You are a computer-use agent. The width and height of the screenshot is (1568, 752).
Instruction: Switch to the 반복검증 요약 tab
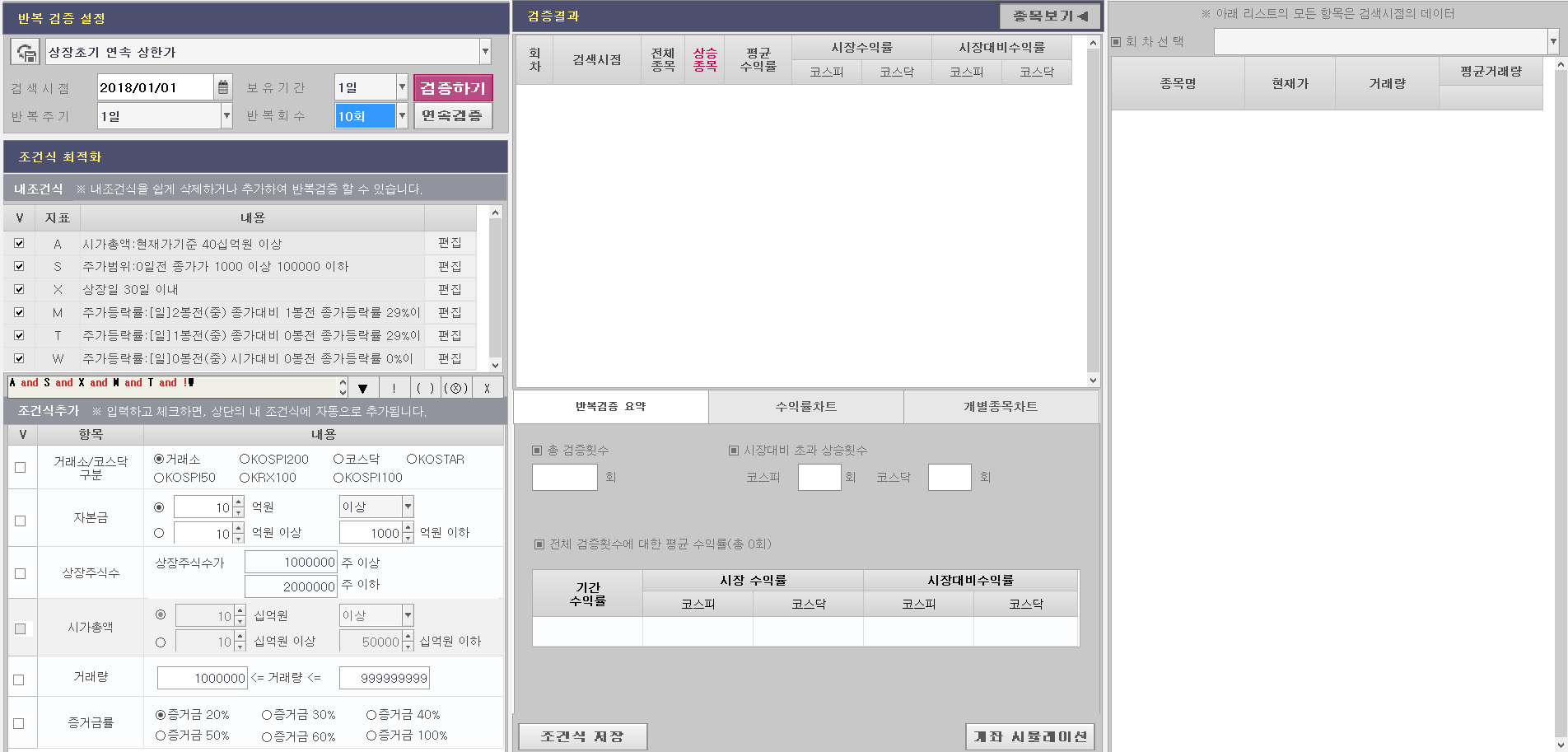[611, 407]
